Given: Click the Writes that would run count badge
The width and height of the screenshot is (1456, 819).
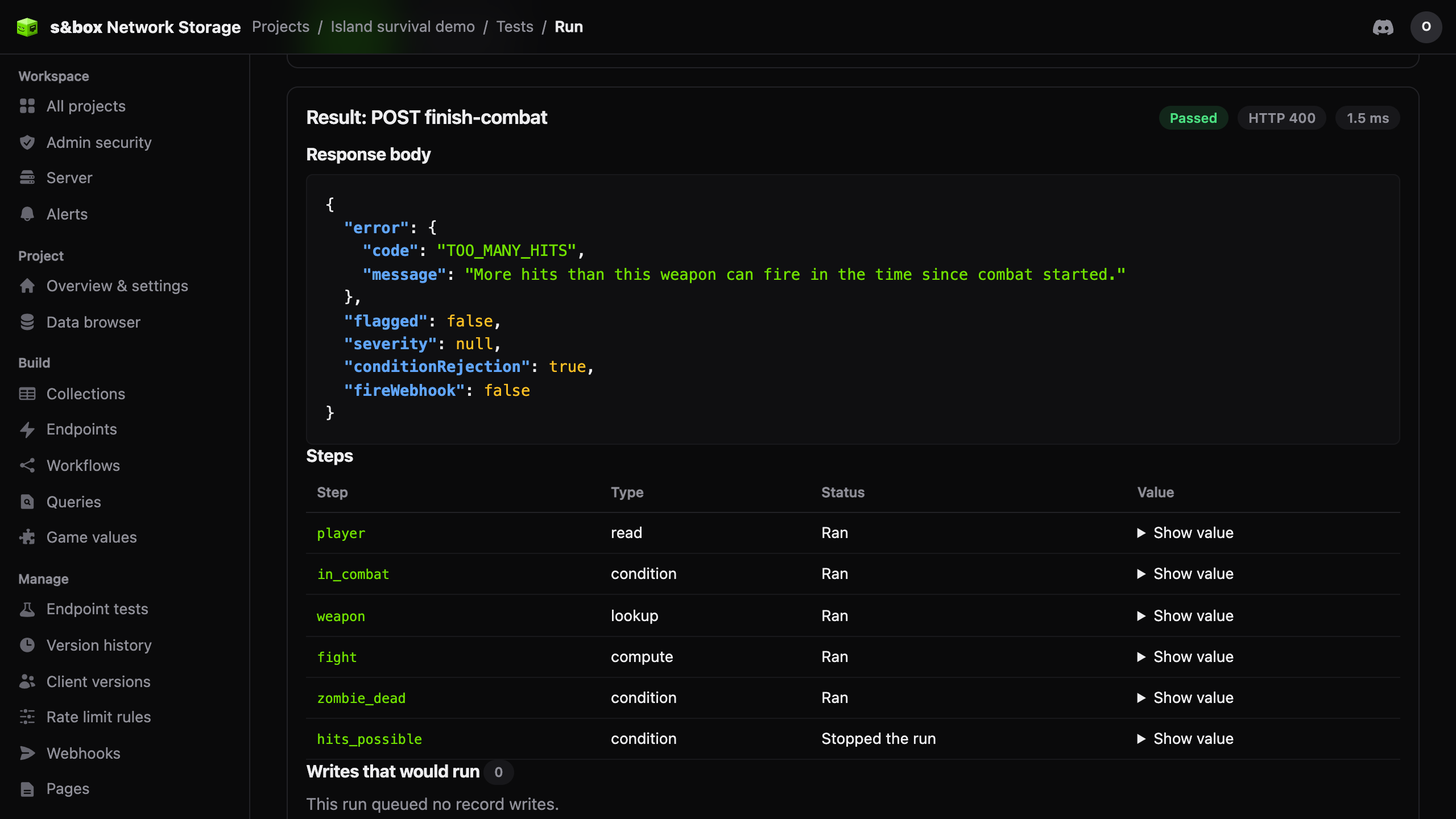Looking at the screenshot, I should pos(499,772).
